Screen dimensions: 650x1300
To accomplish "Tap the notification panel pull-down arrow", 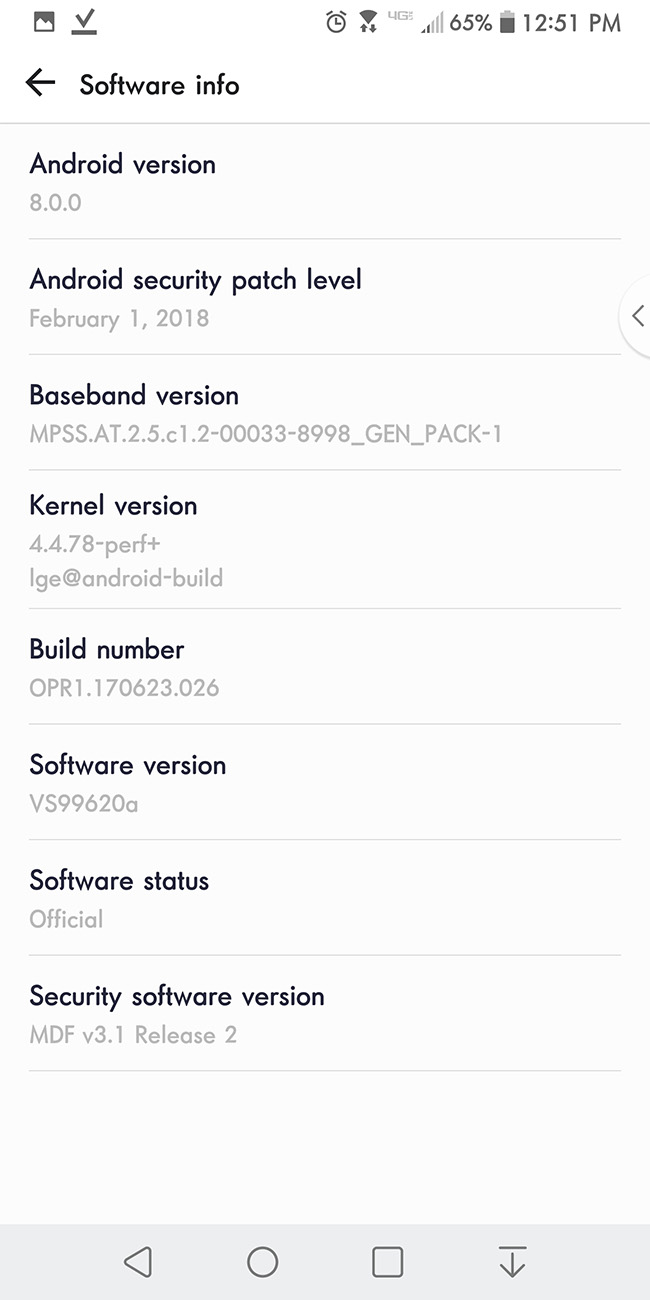I will (512, 1262).
